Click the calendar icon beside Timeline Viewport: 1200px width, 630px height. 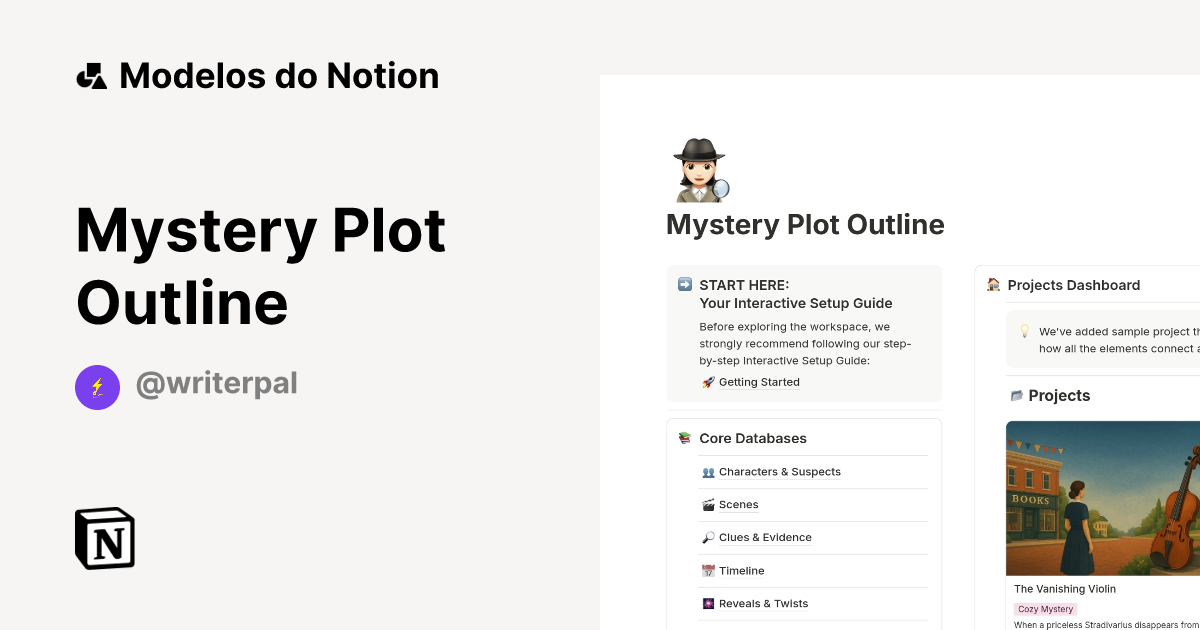[x=708, y=570]
